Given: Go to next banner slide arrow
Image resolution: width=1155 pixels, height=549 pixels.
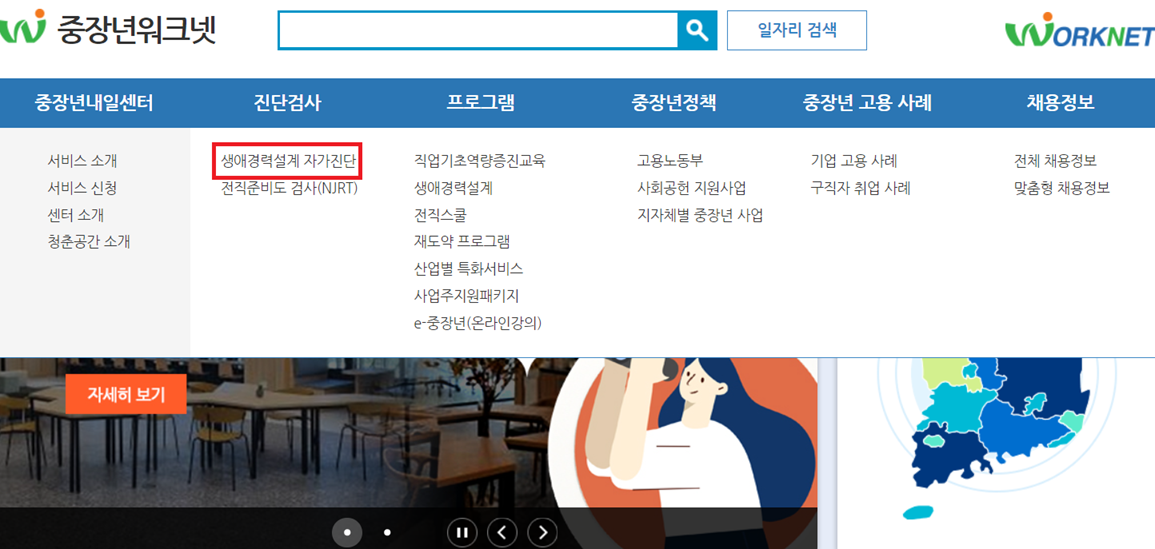Looking at the screenshot, I should click(544, 532).
